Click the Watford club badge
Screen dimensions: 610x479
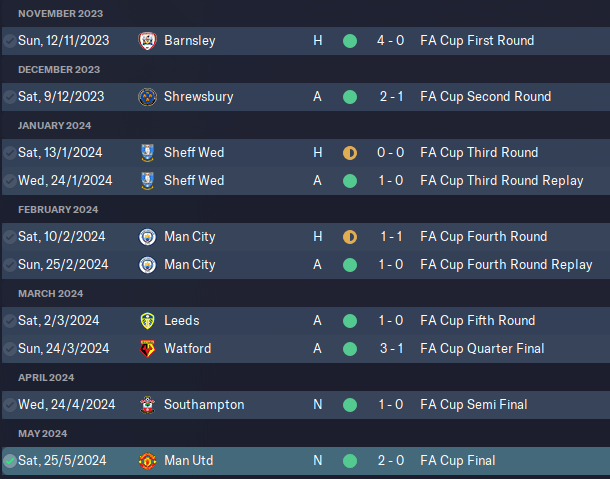pos(148,349)
